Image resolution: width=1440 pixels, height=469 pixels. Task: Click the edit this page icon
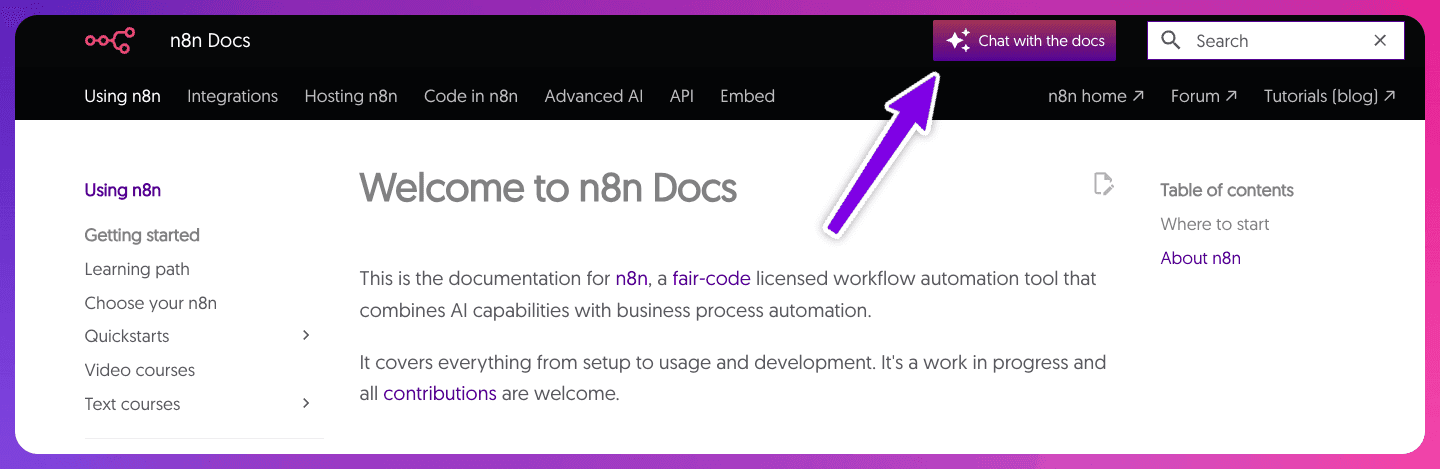click(1103, 184)
